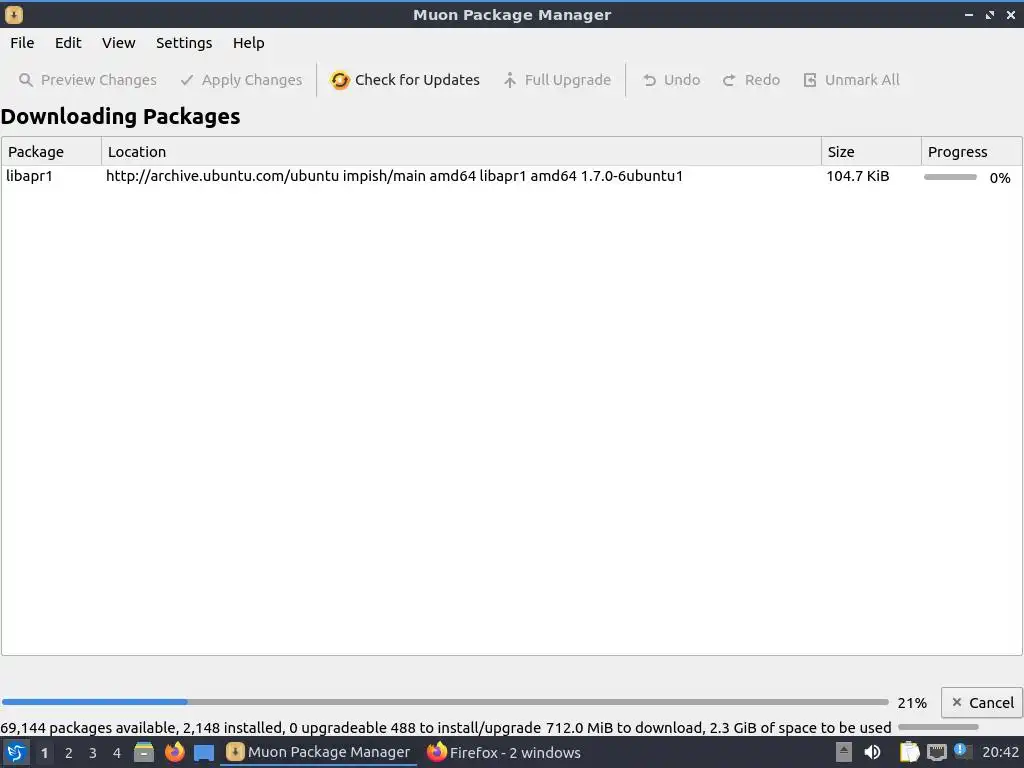This screenshot has height=768, width=1024.
Task: Click the Undo toolbar button
Action: (671, 80)
